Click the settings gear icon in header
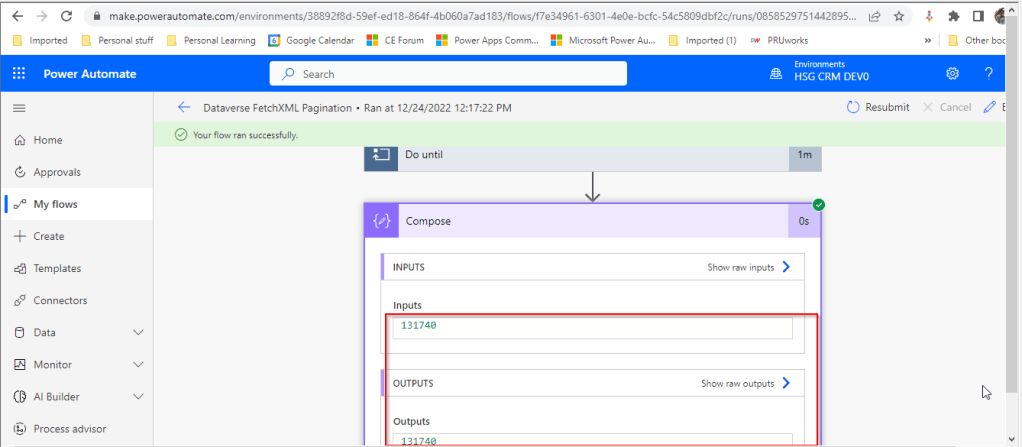This screenshot has width=1022, height=447. tap(952, 74)
